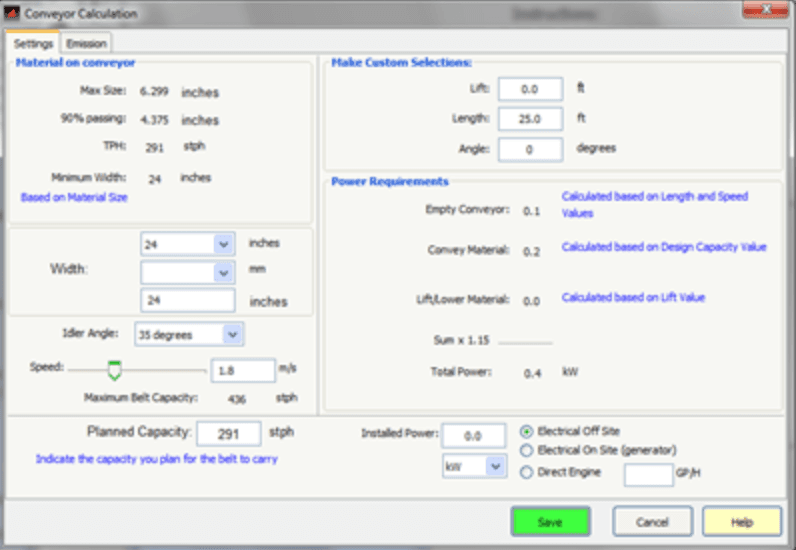
Task: Open the Width inches dropdown
Action: (223, 243)
